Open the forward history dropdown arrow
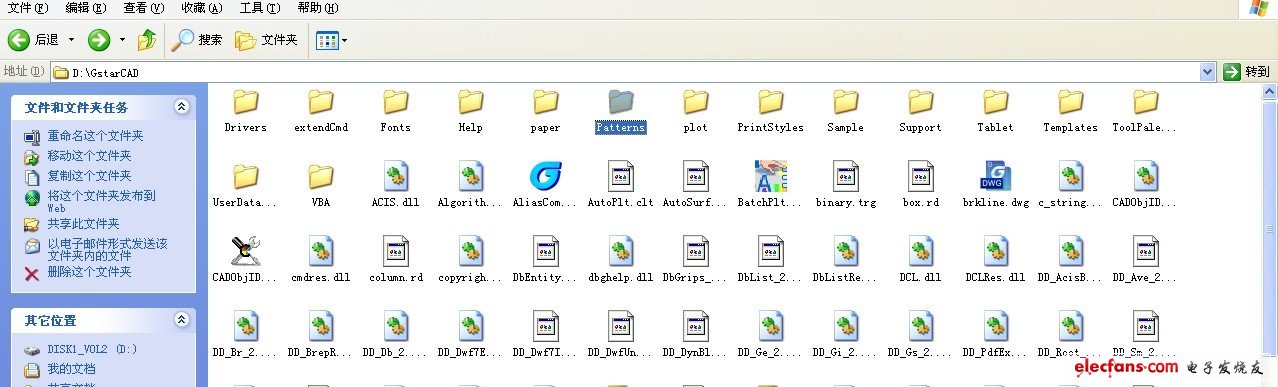1278x387 pixels. (x=122, y=40)
